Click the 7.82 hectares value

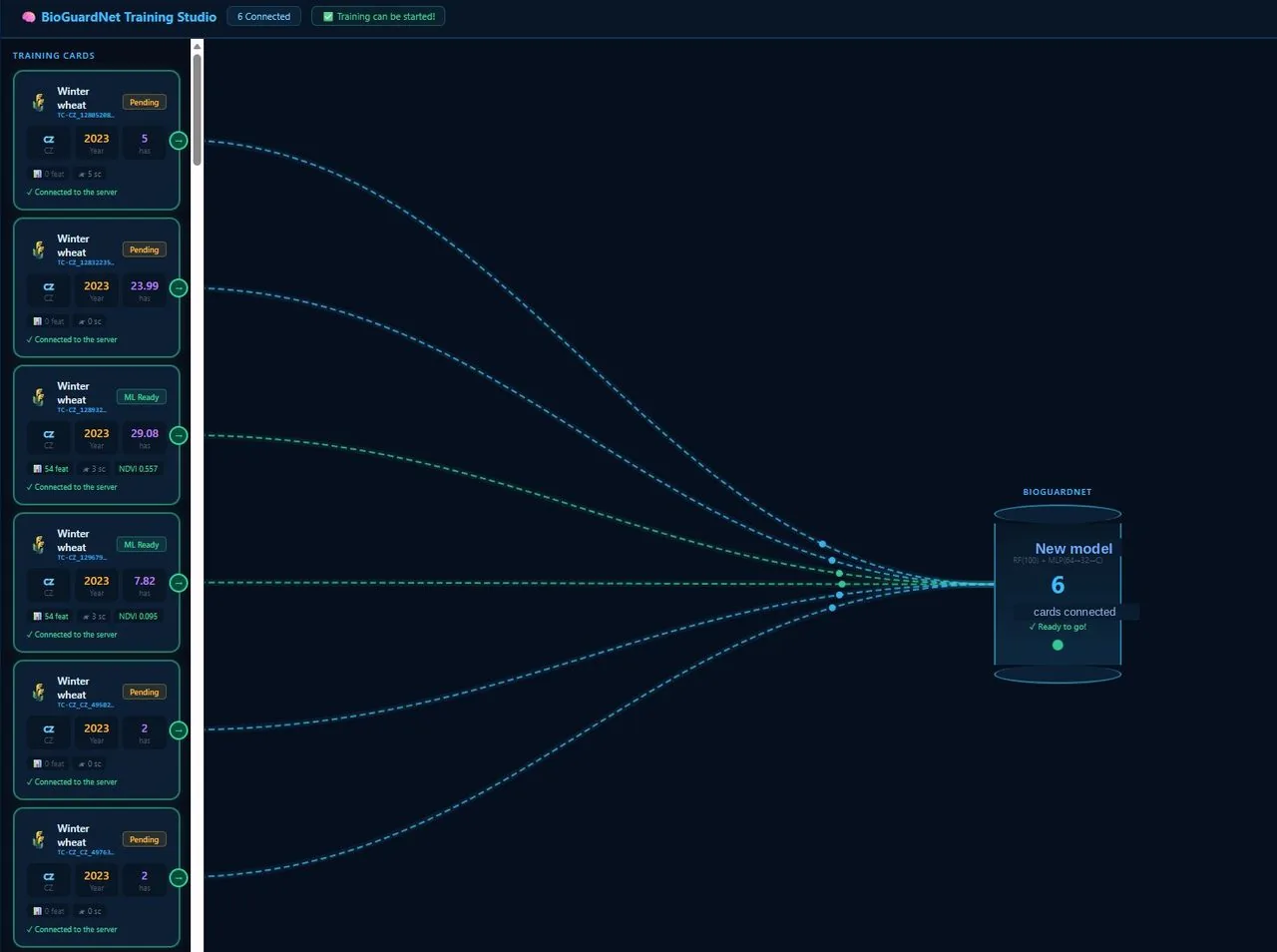145,581
